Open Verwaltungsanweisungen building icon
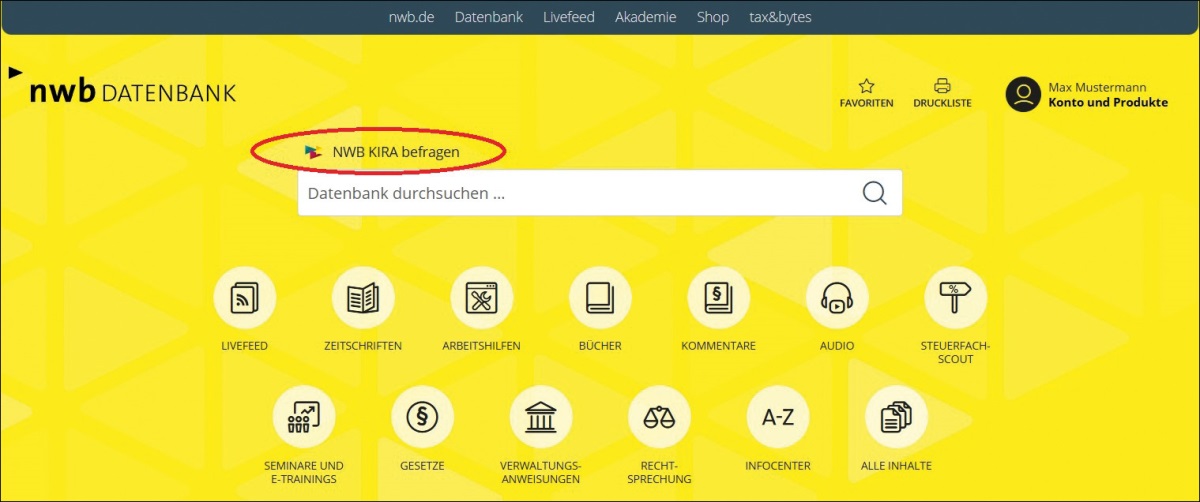Image resolution: width=1200 pixels, height=502 pixels. (x=540, y=417)
